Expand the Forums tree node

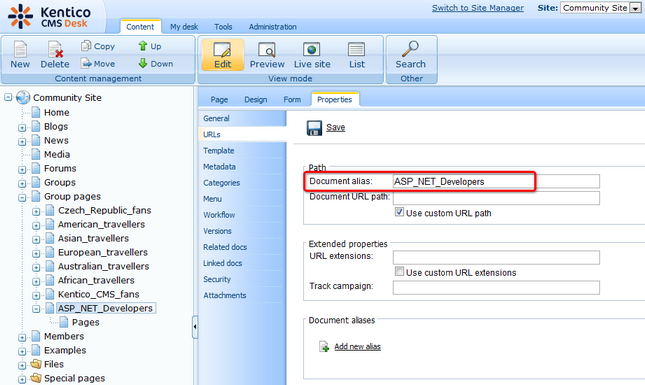22,169
